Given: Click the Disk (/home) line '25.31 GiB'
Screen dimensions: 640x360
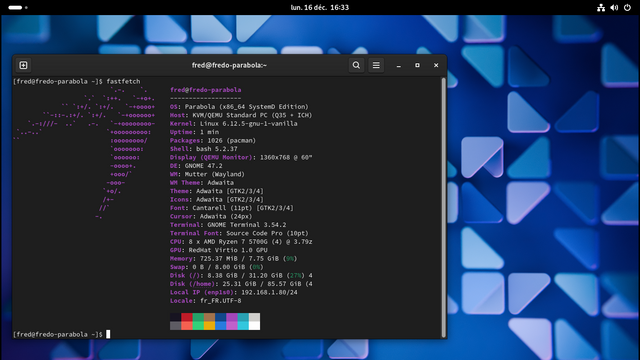Looking at the screenshot, I should 239,284.
